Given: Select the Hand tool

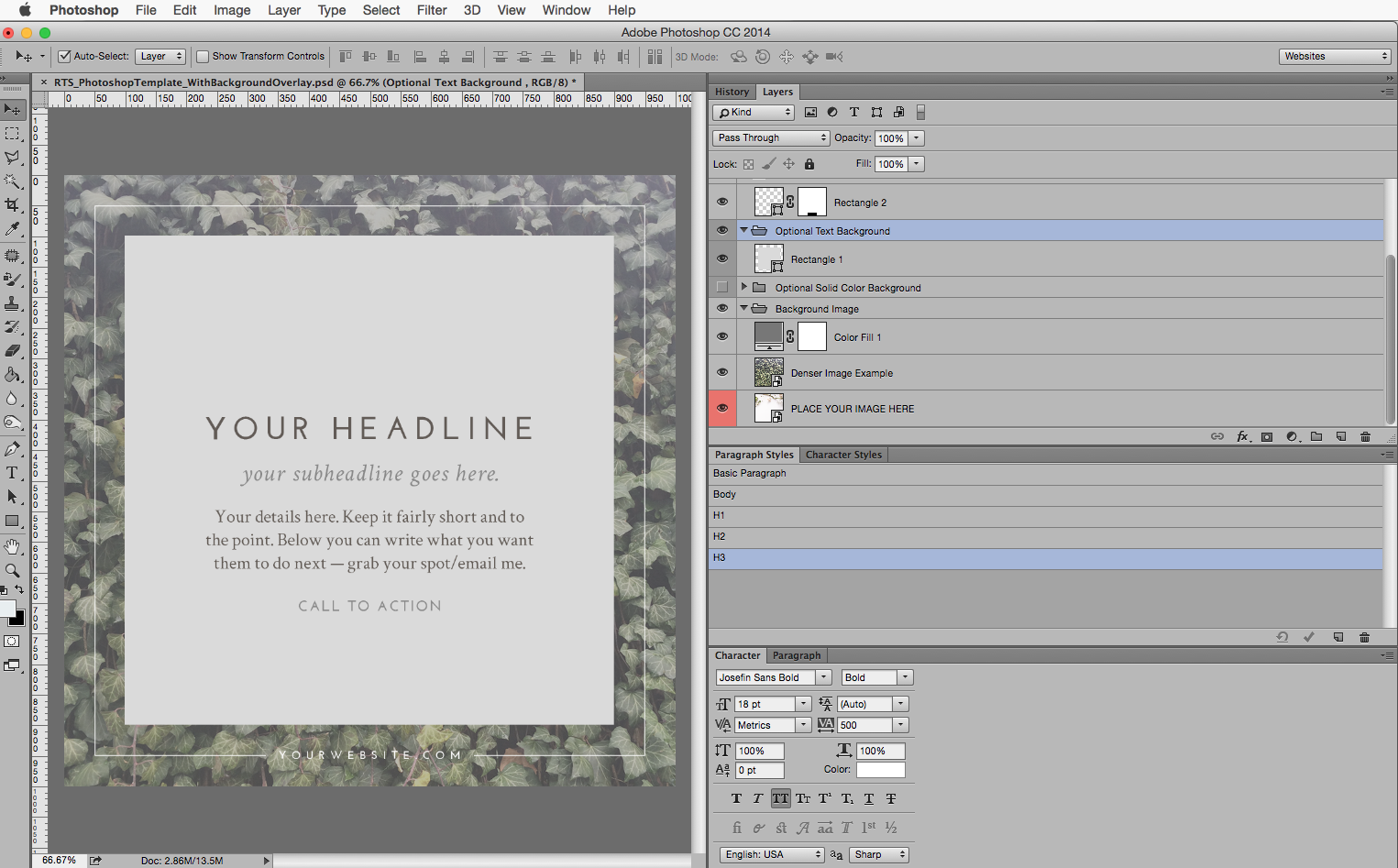Looking at the screenshot, I should coord(12,546).
